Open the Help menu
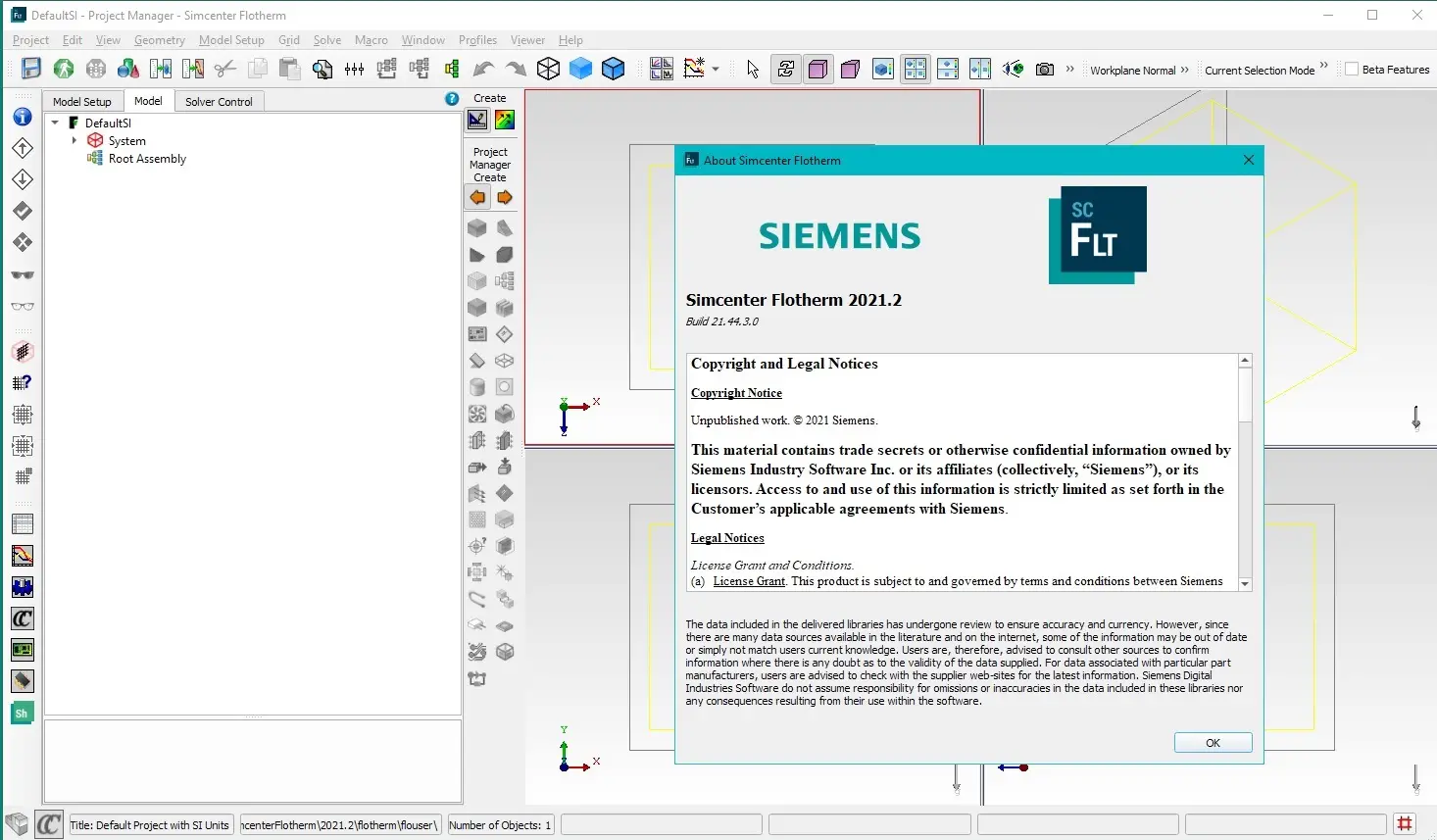 570,40
